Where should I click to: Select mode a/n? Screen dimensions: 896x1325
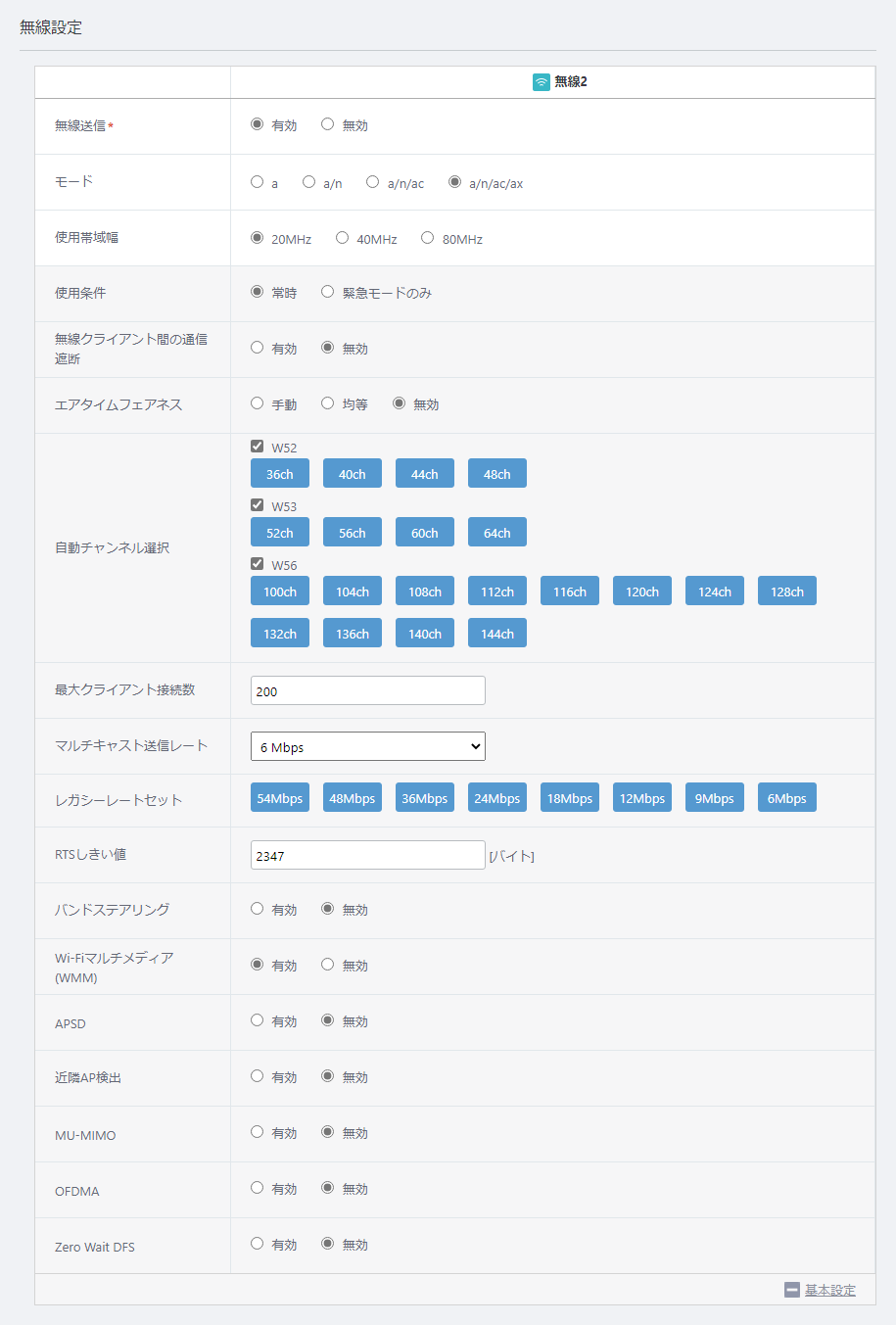(x=308, y=182)
